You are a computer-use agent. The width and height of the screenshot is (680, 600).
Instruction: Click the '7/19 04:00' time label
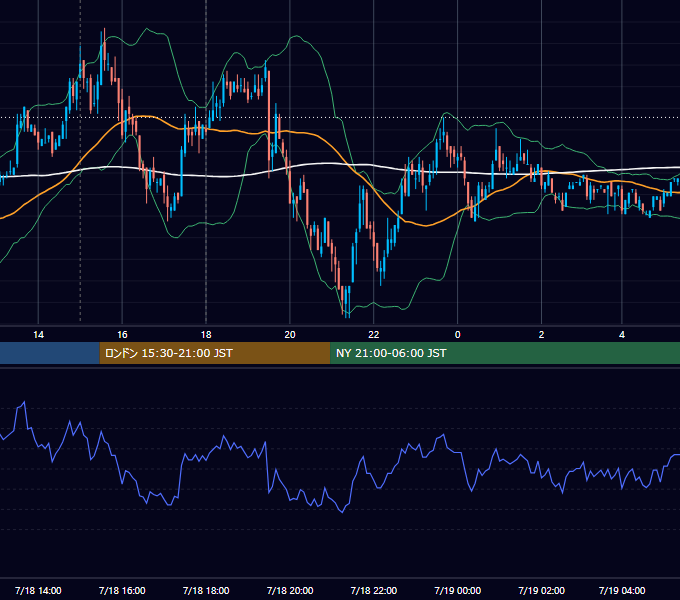pyautogui.click(x=622, y=590)
